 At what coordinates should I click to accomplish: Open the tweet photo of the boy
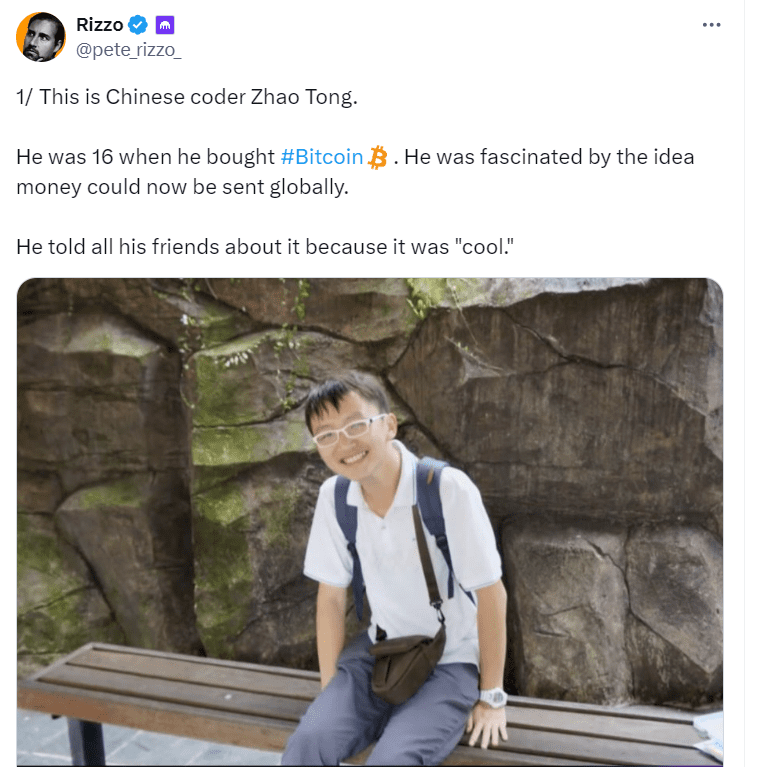(x=370, y=522)
